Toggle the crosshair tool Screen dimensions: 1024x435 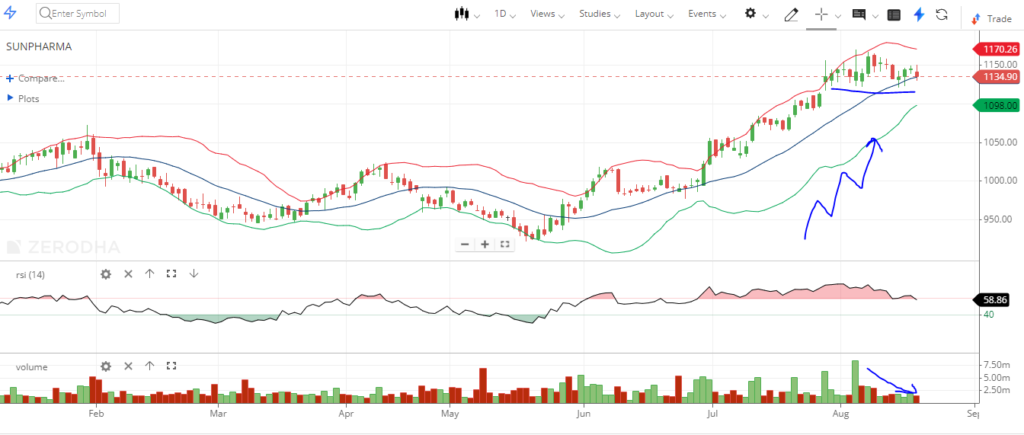pos(822,14)
